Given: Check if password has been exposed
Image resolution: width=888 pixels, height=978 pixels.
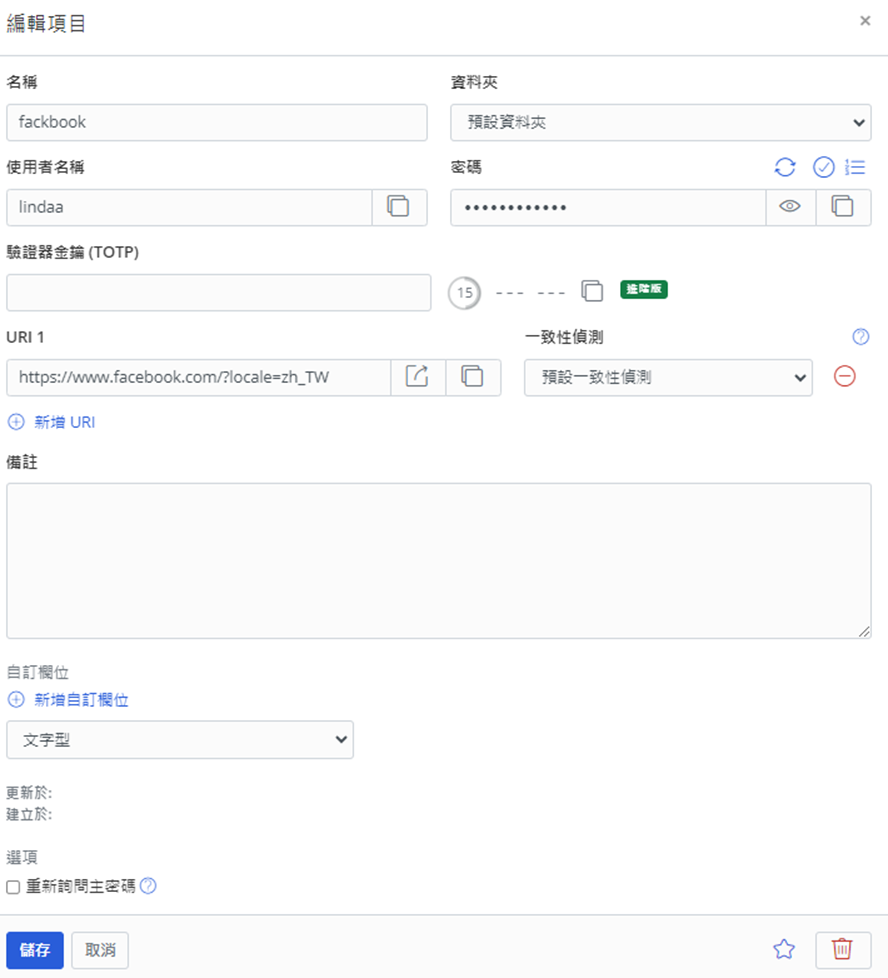Looking at the screenshot, I should pyautogui.click(x=823, y=167).
